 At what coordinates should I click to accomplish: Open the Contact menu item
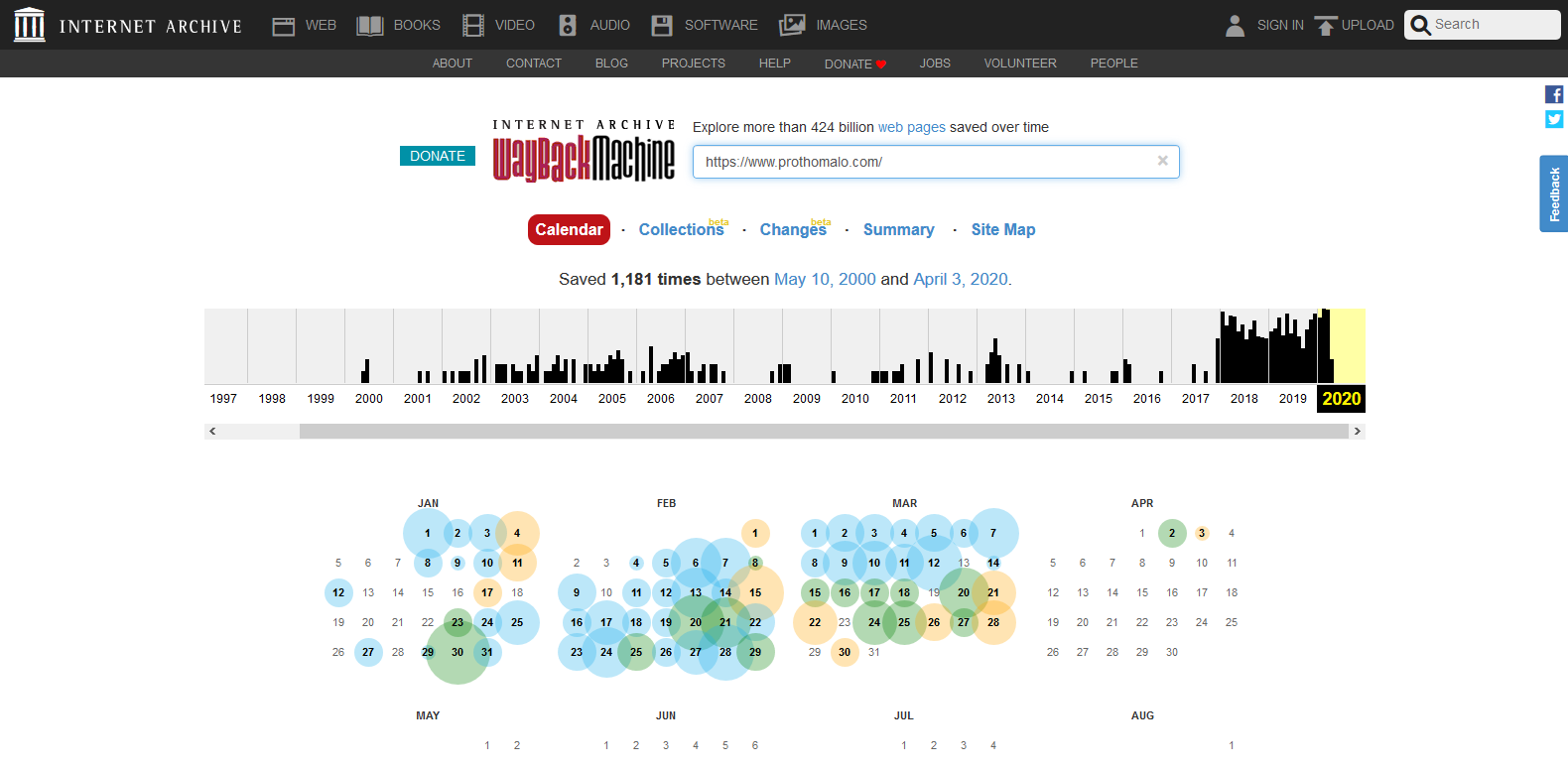point(534,64)
